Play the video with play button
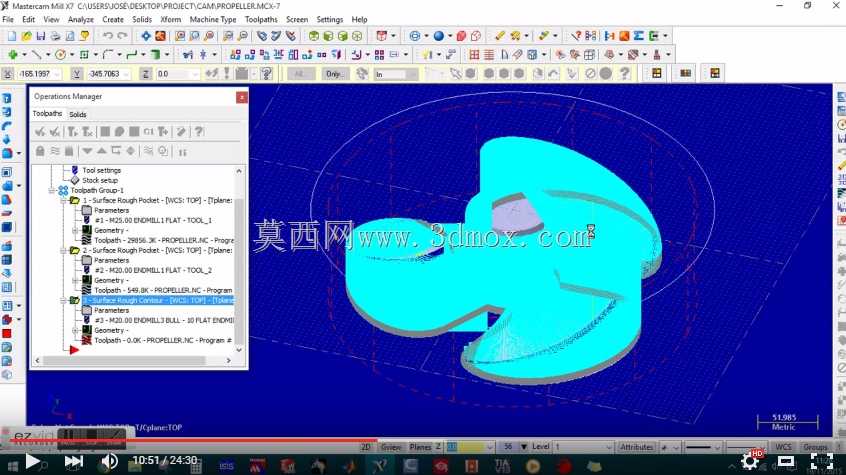Viewport: 846px width, 475px height. 32,461
